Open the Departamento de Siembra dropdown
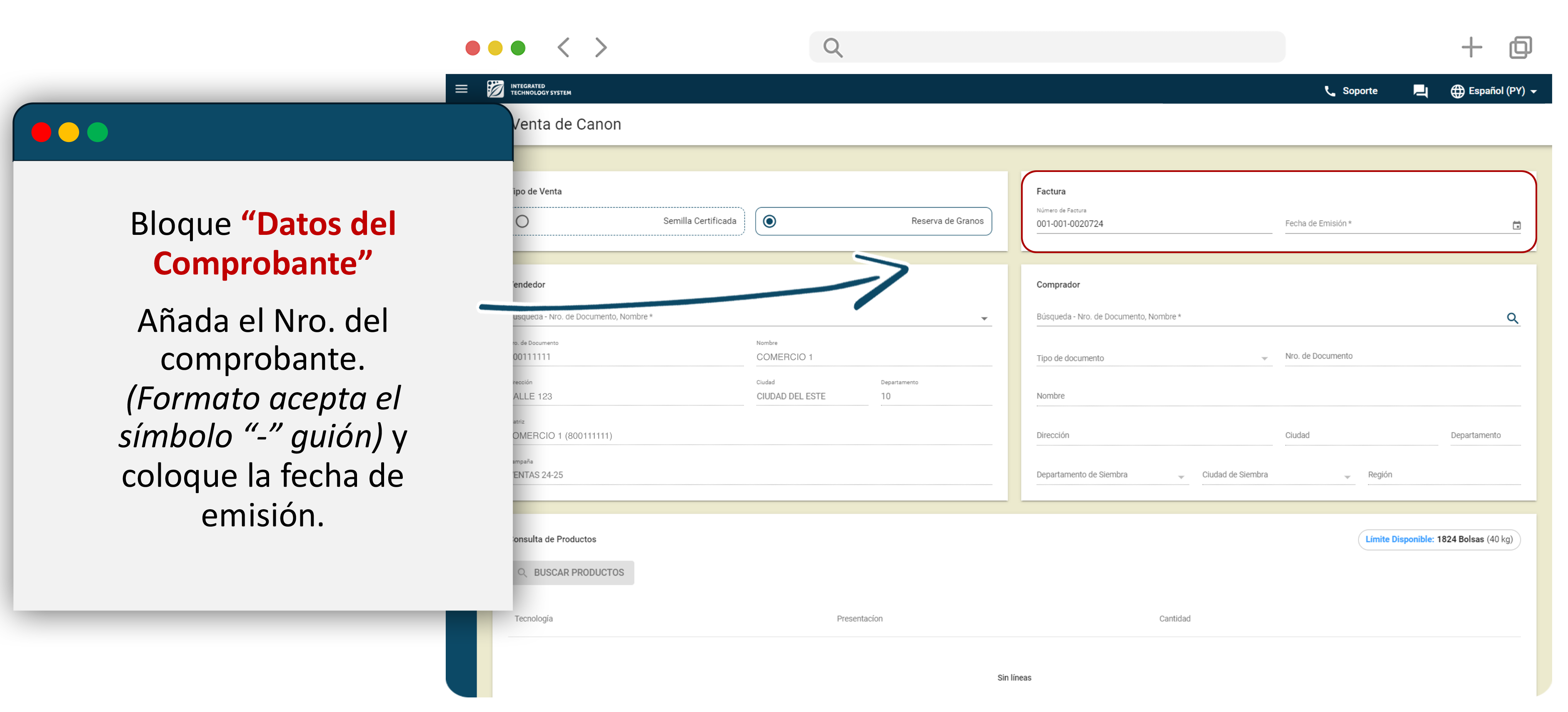 click(1181, 477)
